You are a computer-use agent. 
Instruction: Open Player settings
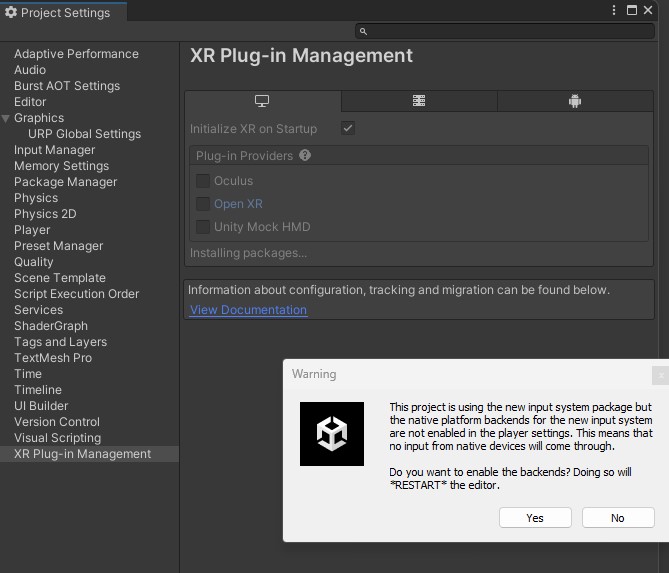coord(32,230)
